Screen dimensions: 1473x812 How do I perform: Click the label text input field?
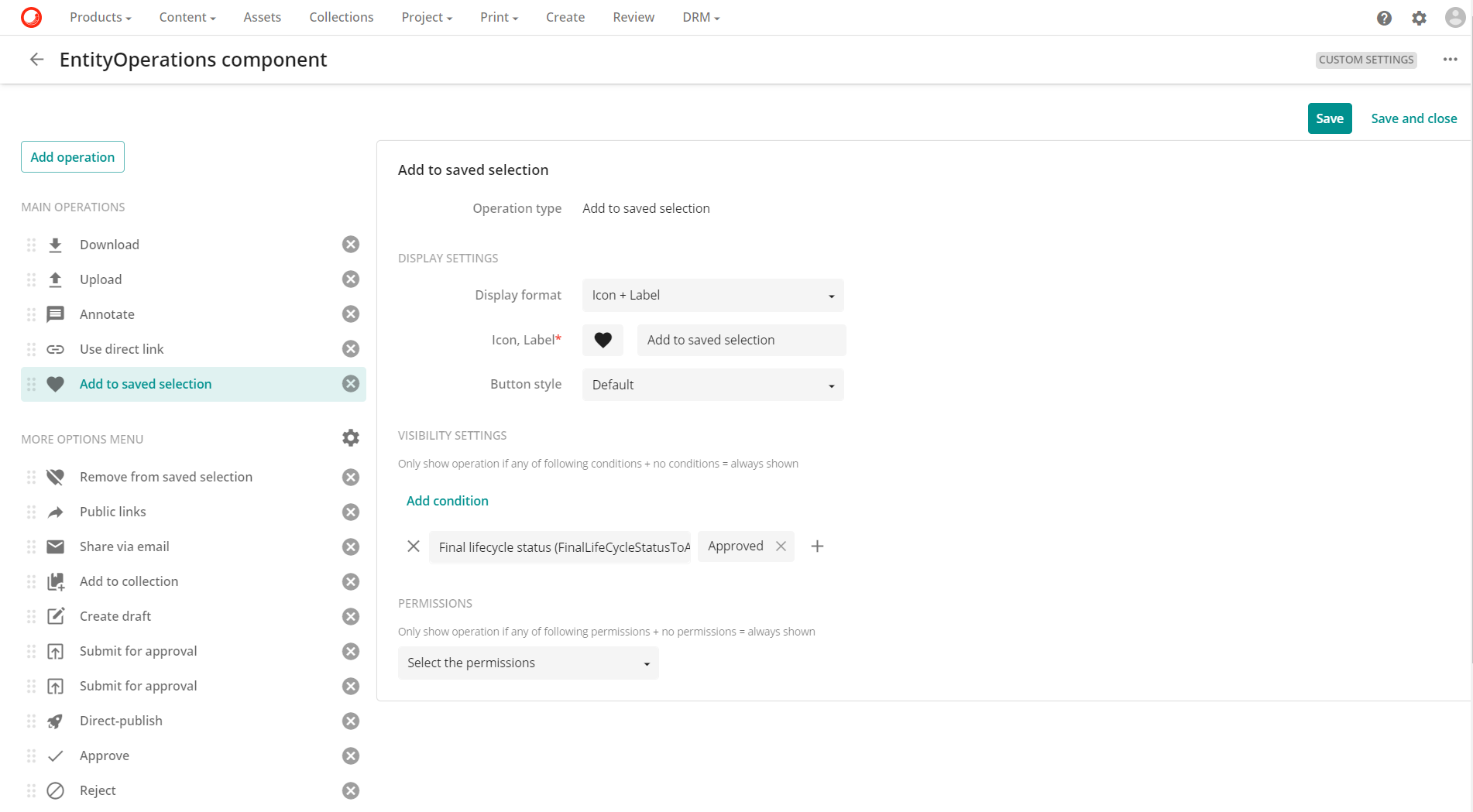coord(740,340)
